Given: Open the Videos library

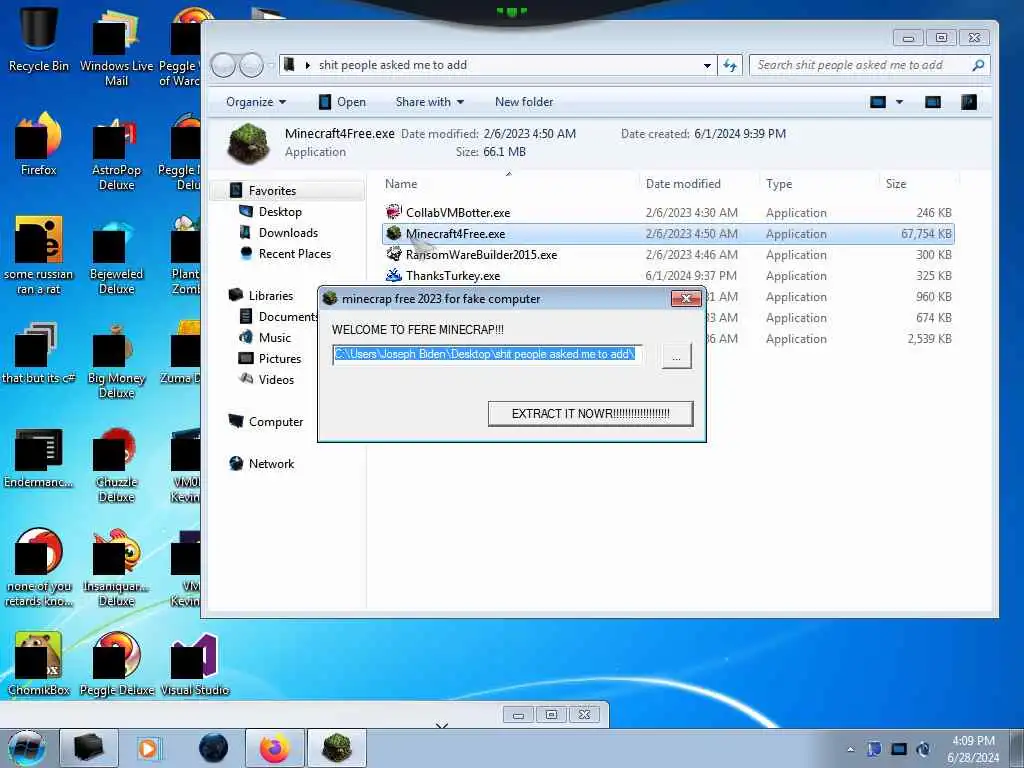Looking at the screenshot, I should [276, 379].
